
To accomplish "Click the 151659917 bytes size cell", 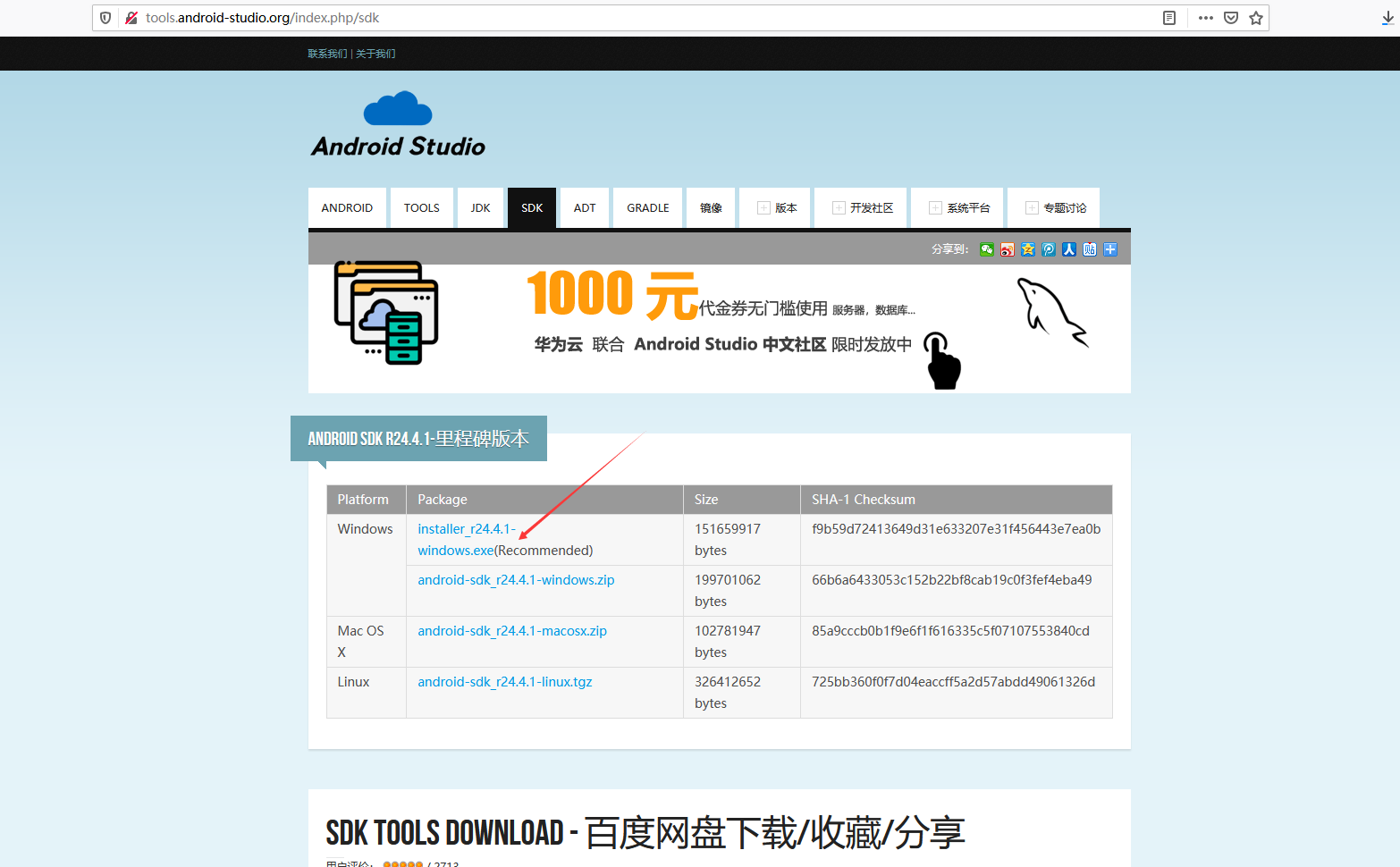I will 742,540.
